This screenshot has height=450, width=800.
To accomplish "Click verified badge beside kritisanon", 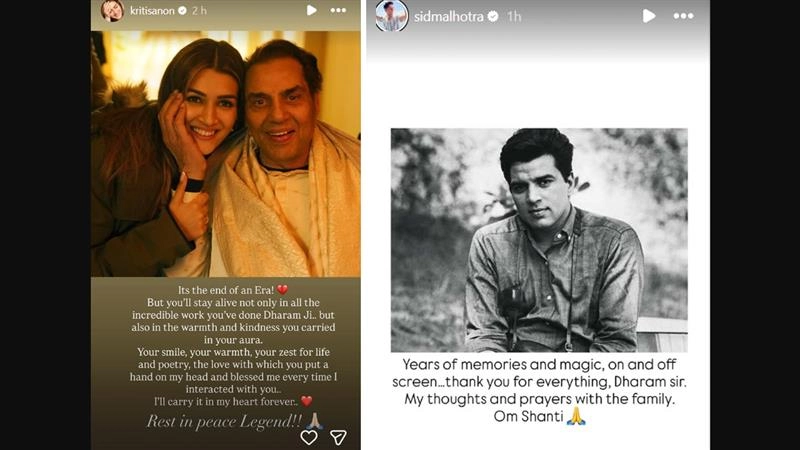I will [182, 11].
